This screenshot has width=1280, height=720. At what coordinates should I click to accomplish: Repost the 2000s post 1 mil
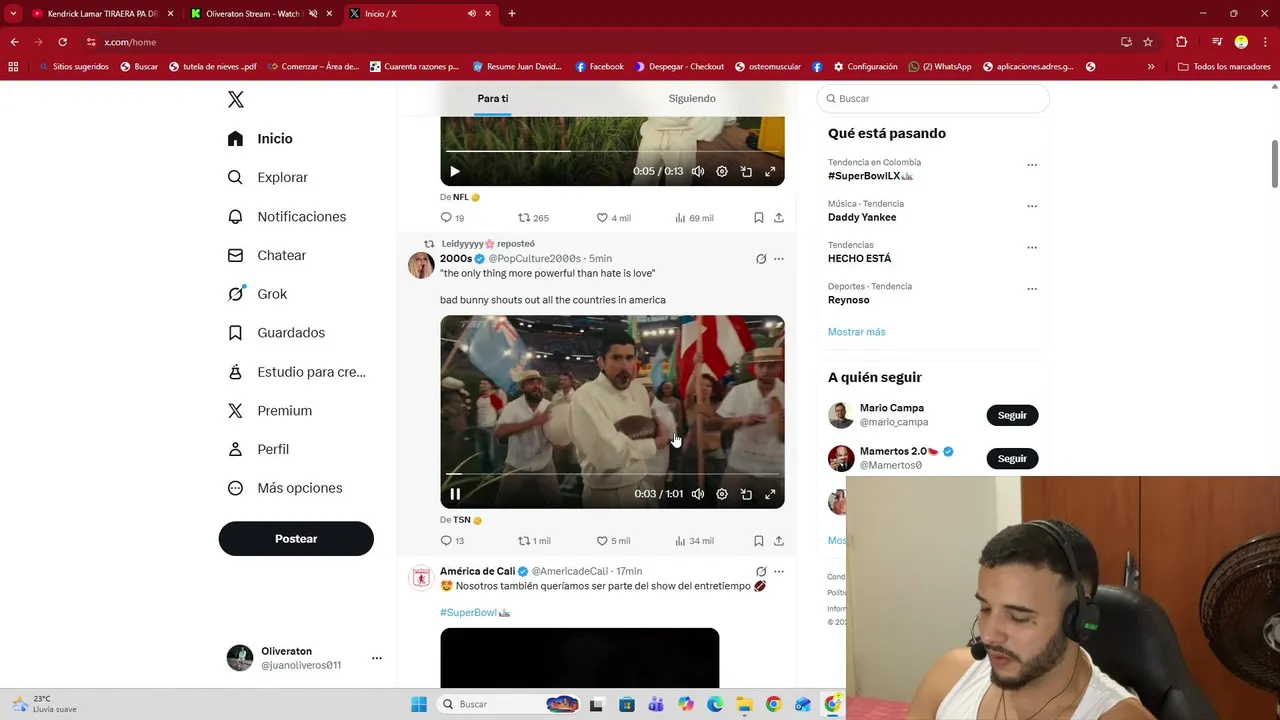pyautogui.click(x=534, y=541)
